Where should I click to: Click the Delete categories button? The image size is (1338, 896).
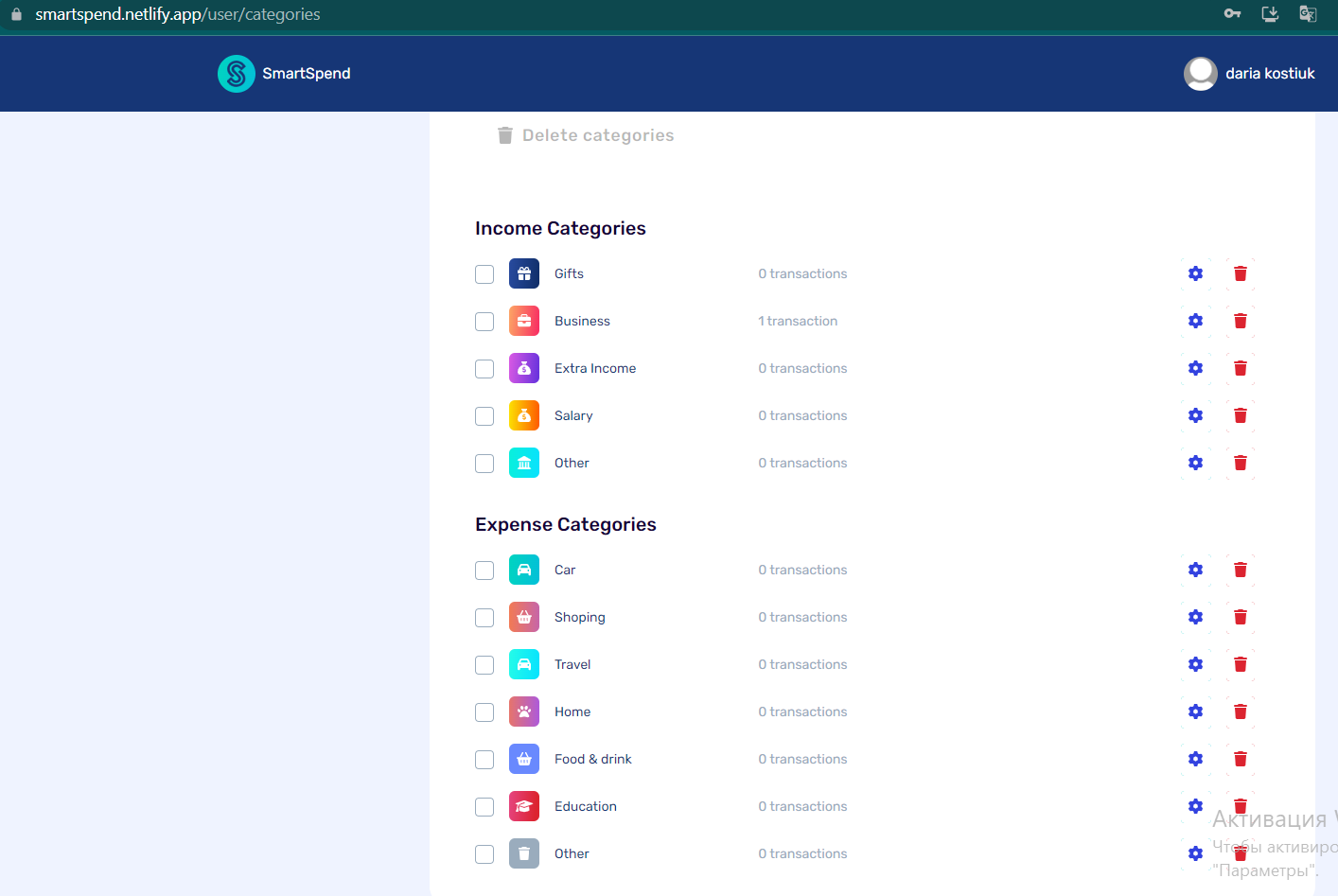tap(584, 134)
